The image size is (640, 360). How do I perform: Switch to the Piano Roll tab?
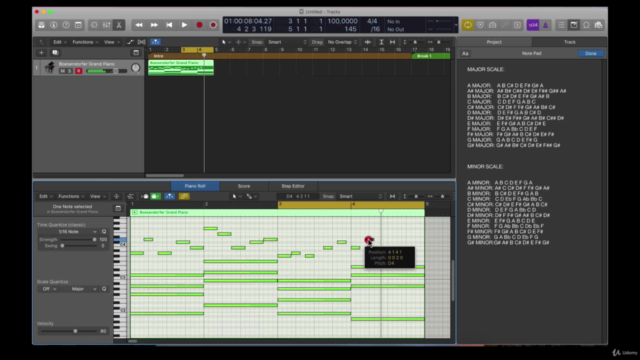click(x=195, y=186)
